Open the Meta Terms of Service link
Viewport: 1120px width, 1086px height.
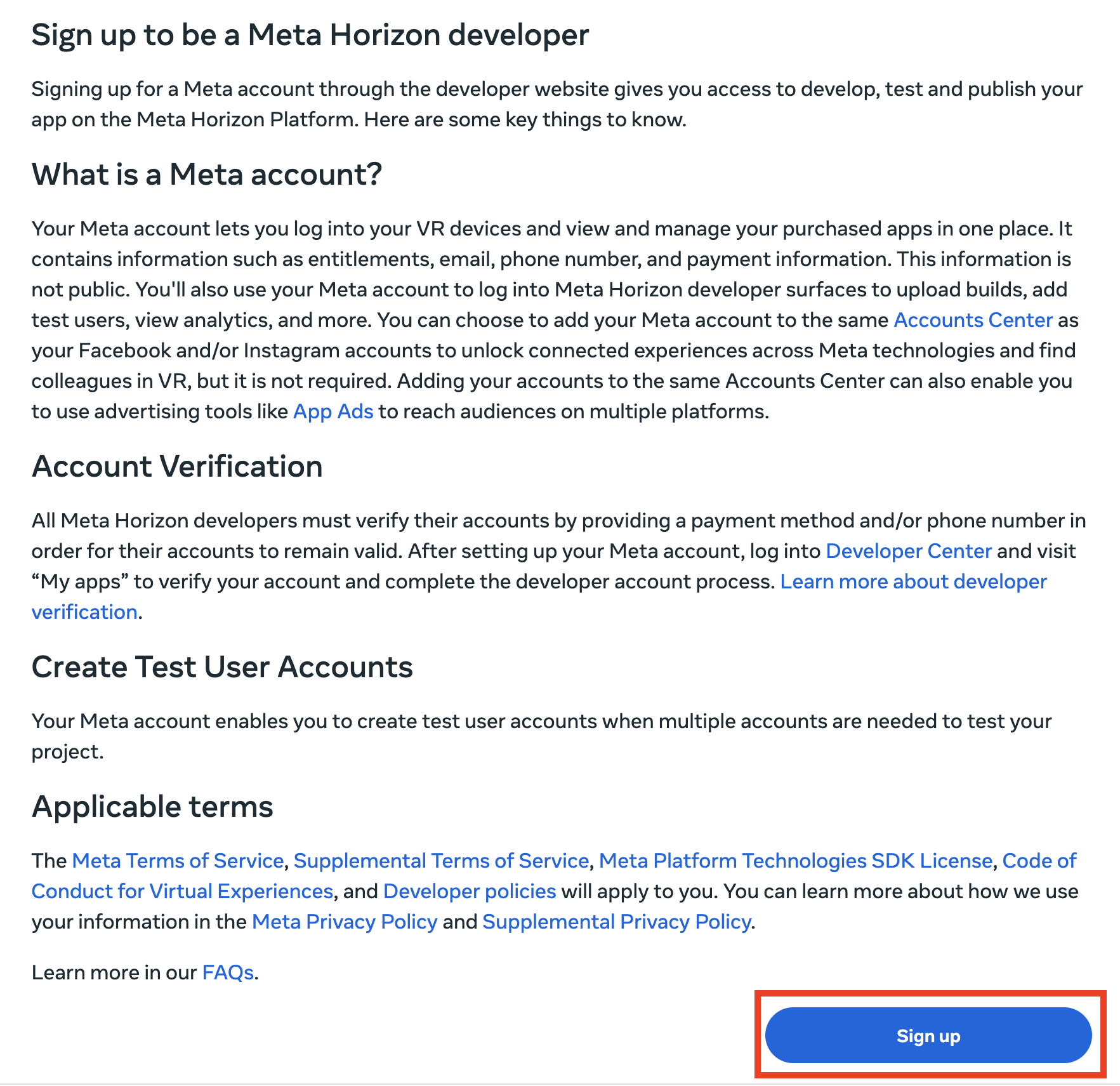tap(178, 861)
